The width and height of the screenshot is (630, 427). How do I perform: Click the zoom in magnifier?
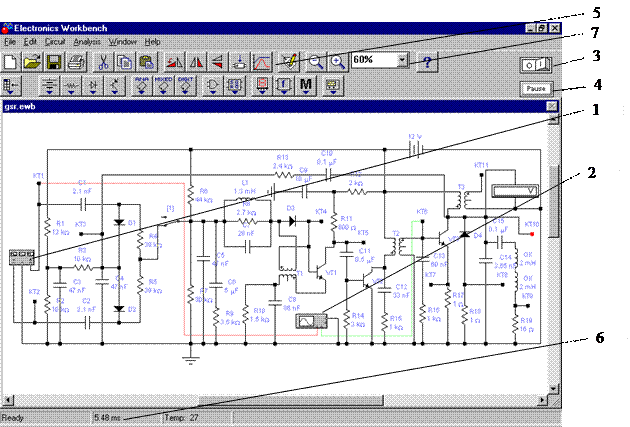(337, 62)
